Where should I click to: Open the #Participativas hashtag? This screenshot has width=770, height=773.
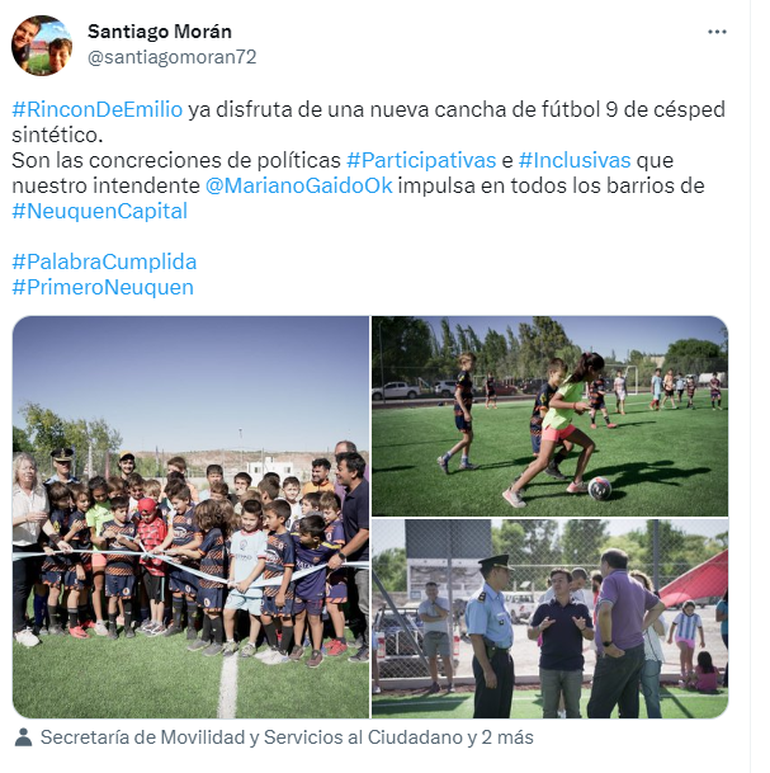421,161
